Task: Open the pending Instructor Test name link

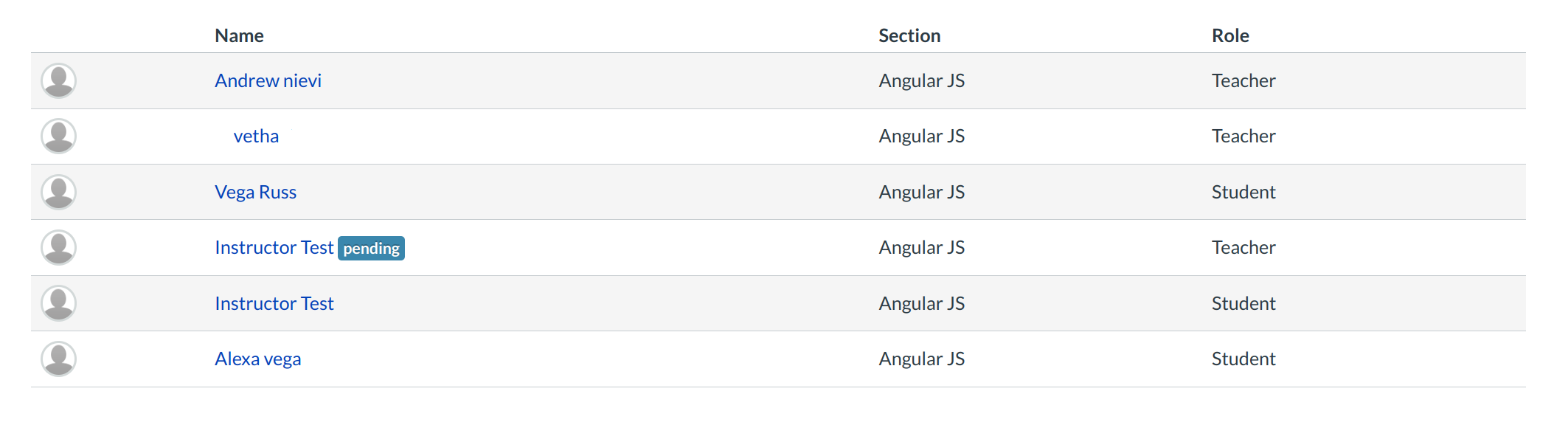Action: click(x=274, y=248)
